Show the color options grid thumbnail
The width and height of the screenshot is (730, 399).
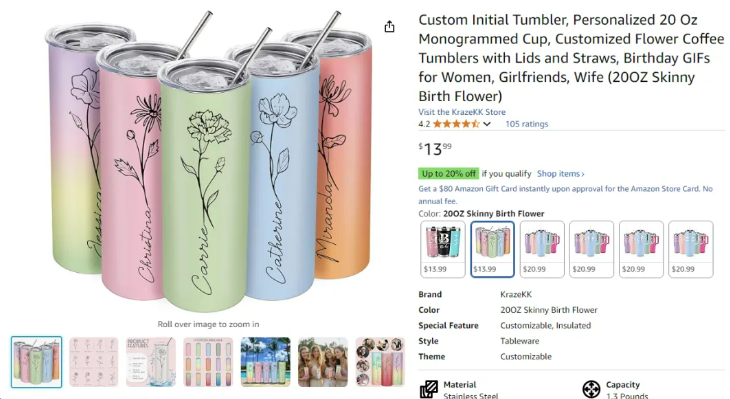click(x=208, y=362)
